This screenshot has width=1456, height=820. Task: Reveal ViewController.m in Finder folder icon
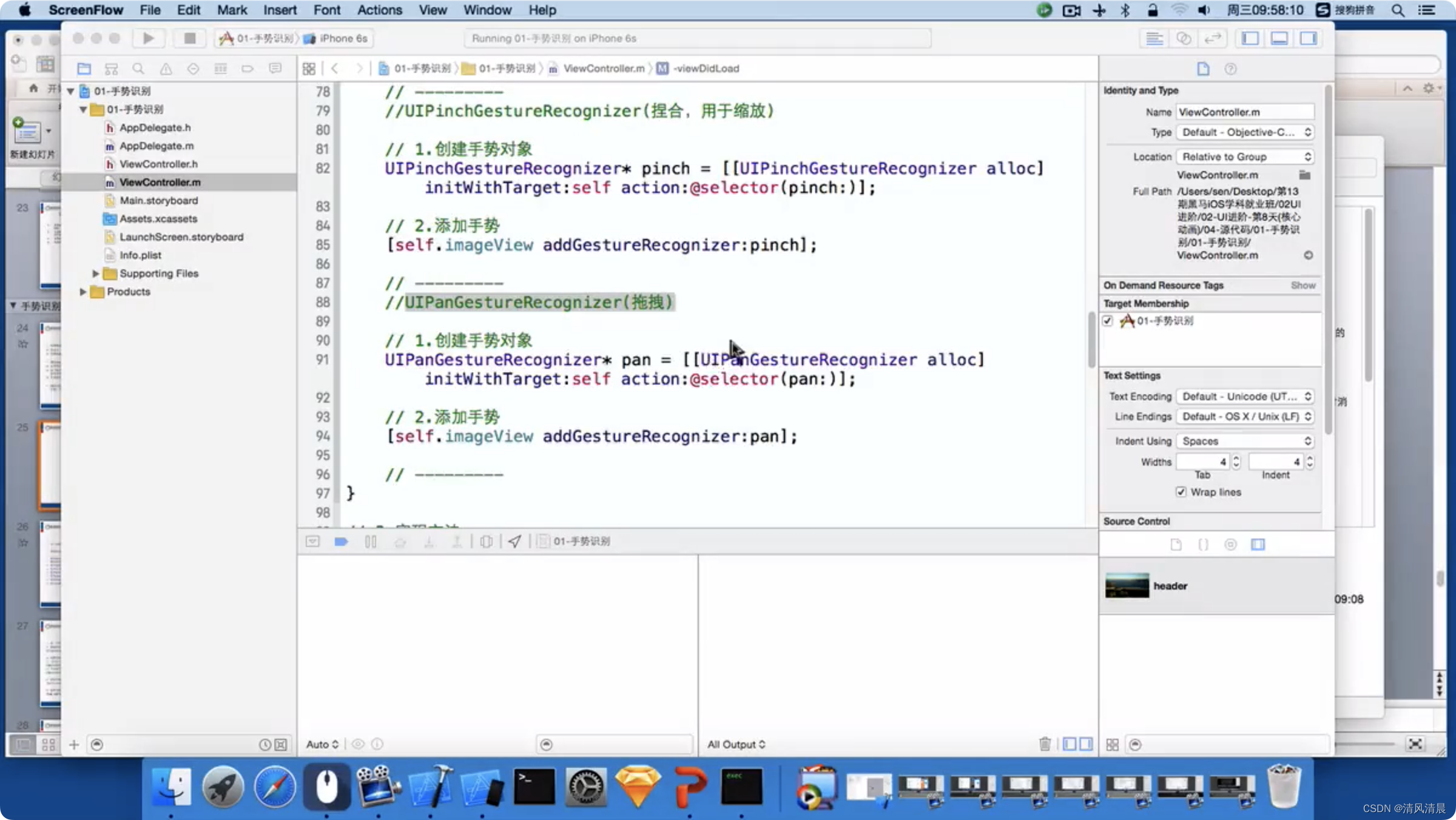coord(1305,175)
